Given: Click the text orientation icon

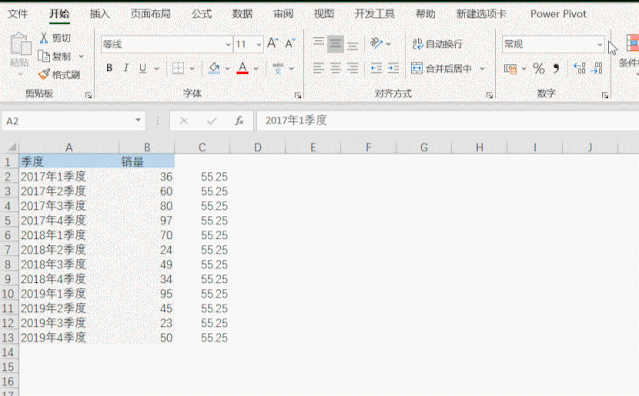Looking at the screenshot, I should (377, 43).
